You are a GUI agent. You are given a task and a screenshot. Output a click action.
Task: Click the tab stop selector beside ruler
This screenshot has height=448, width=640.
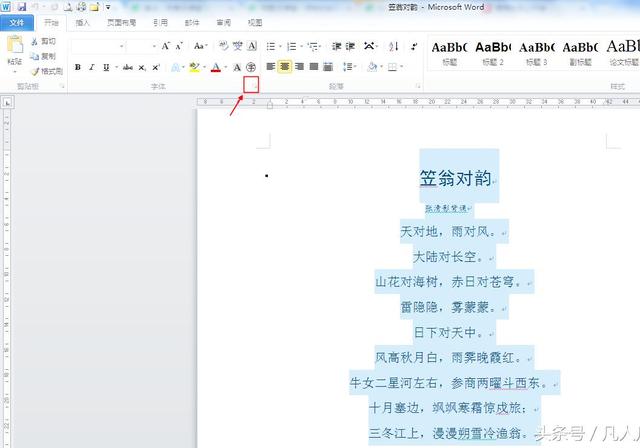[x=7, y=103]
